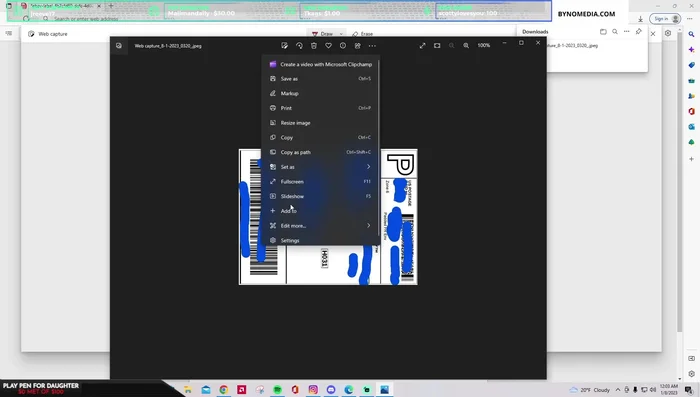Expand the Edit more submenu
The height and width of the screenshot is (397, 700).
321,226
